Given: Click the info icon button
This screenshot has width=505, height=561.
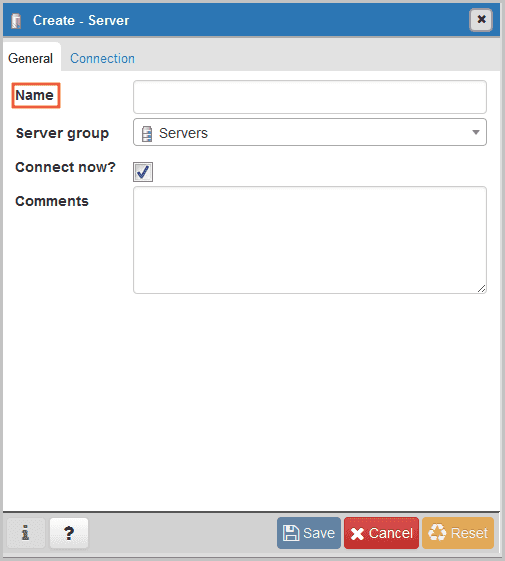Looking at the screenshot, I should pyautogui.click(x=26, y=533).
